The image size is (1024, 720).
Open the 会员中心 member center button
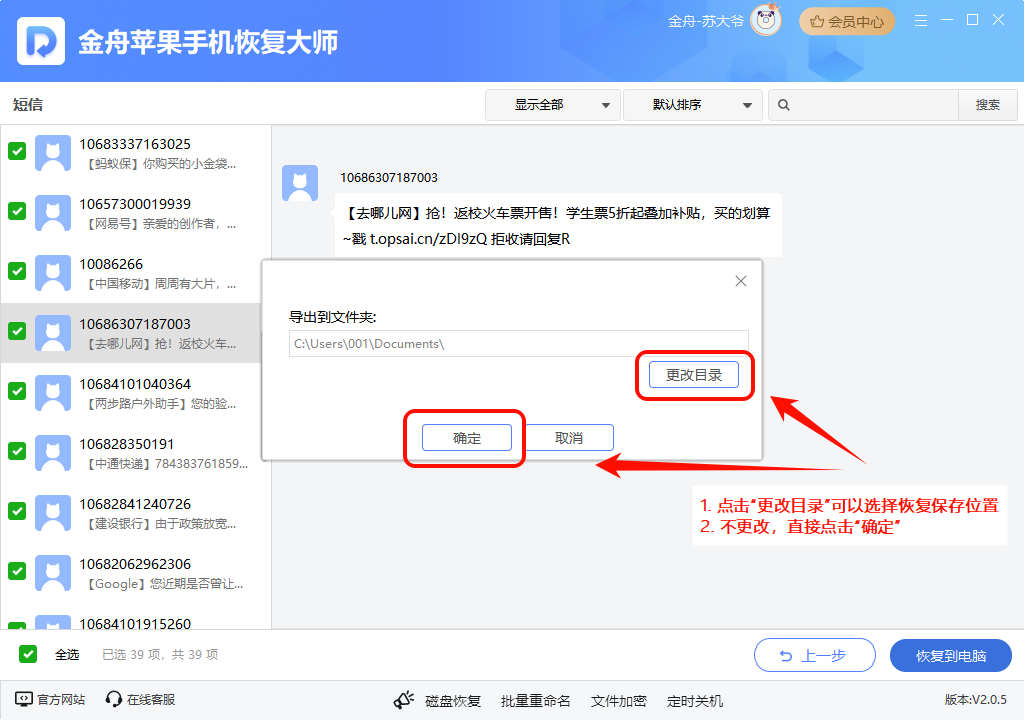point(846,22)
